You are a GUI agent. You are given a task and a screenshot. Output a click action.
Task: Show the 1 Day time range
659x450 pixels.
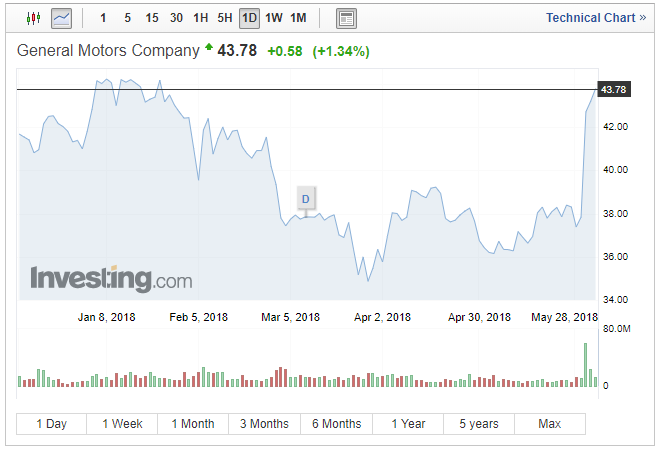[x=52, y=424]
